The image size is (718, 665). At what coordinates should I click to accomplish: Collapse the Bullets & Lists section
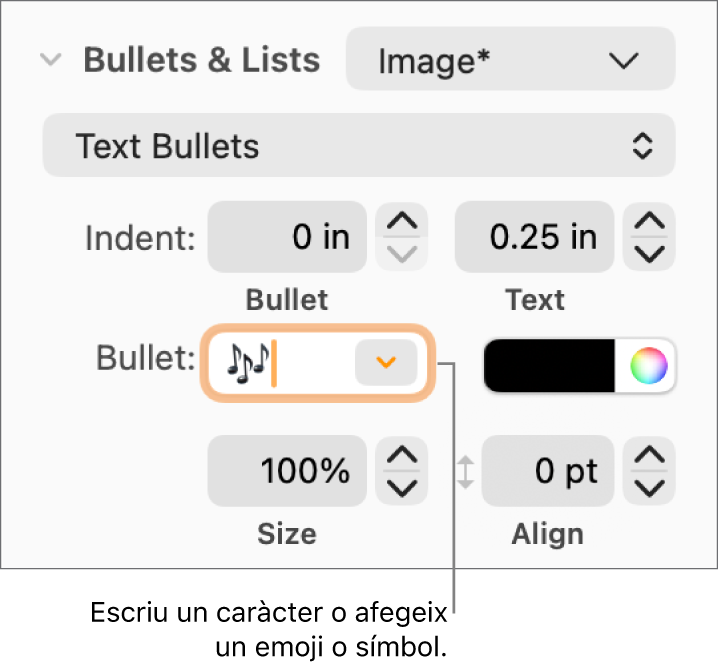(49, 60)
